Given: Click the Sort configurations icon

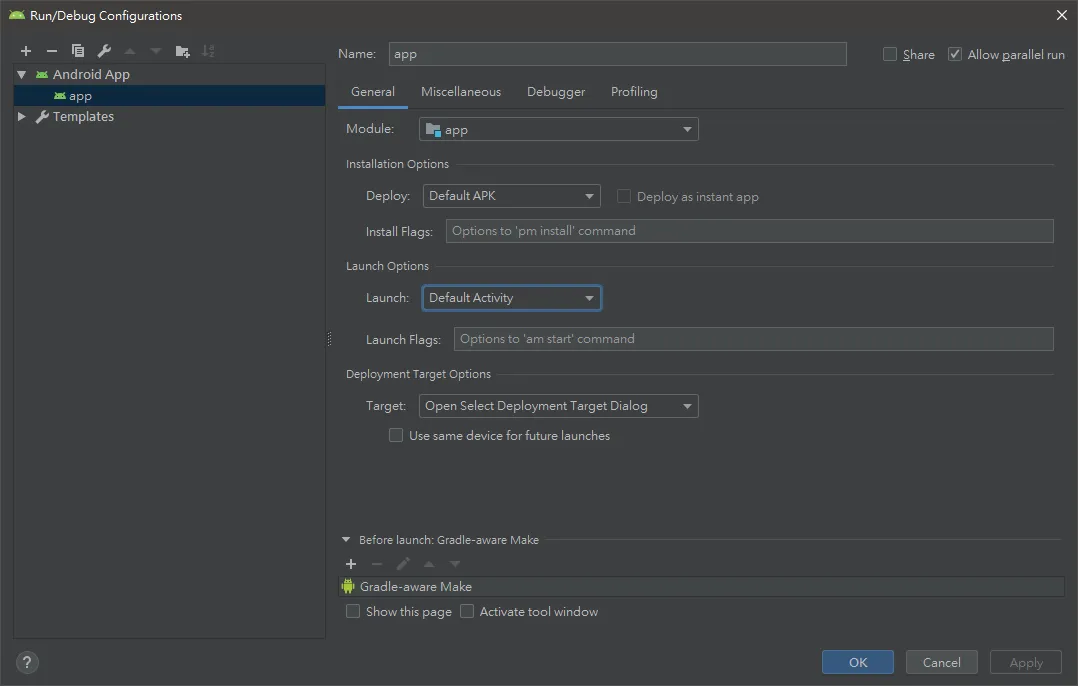Looking at the screenshot, I should point(208,51).
